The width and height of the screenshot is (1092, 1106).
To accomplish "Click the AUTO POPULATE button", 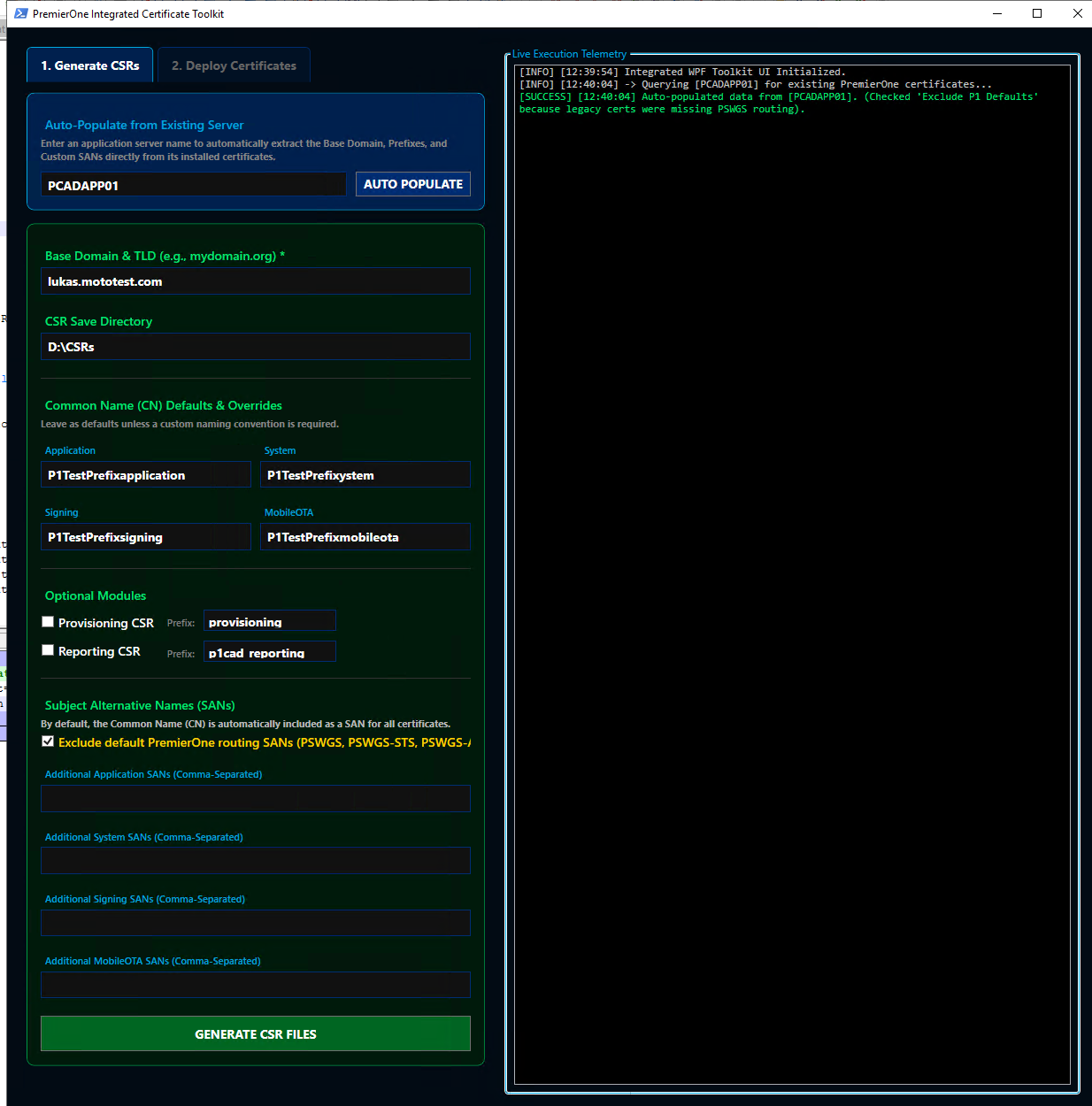I will pyautogui.click(x=413, y=184).
